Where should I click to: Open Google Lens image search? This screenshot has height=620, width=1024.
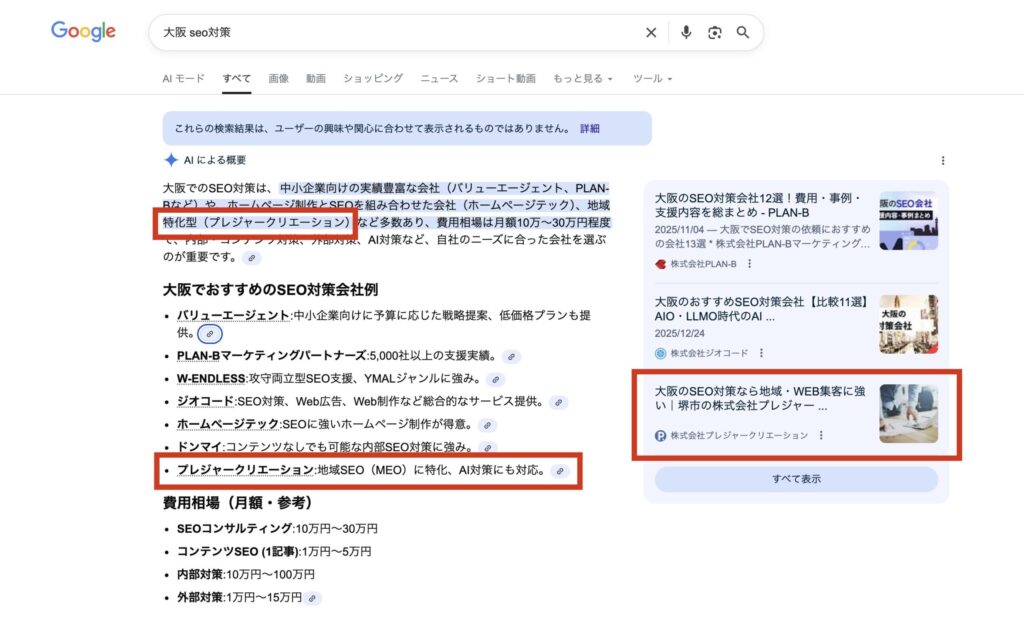pos(715,32)
